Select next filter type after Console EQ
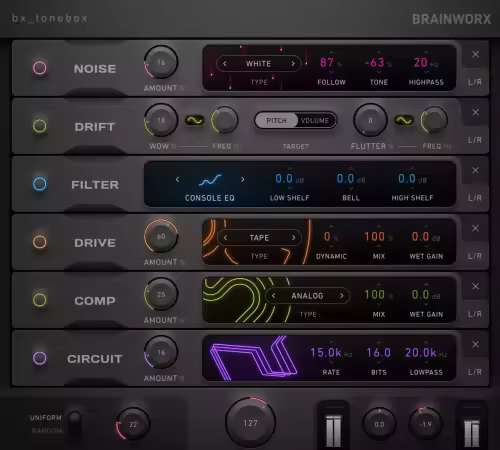This screenshot has width=500, height=450. click(x=243, y=180)
